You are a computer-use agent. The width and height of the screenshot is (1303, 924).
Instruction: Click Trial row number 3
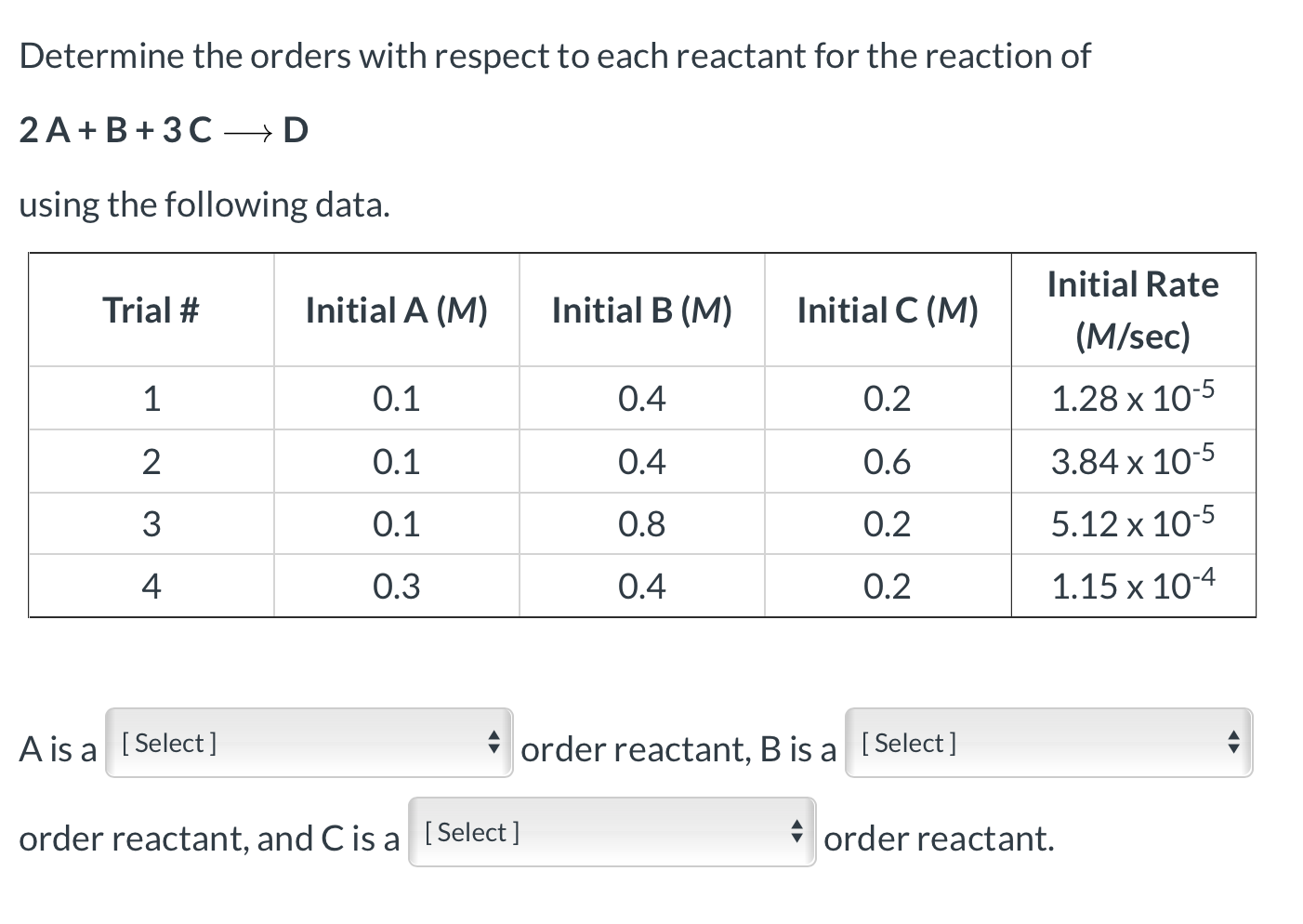(x=151, y=522)
